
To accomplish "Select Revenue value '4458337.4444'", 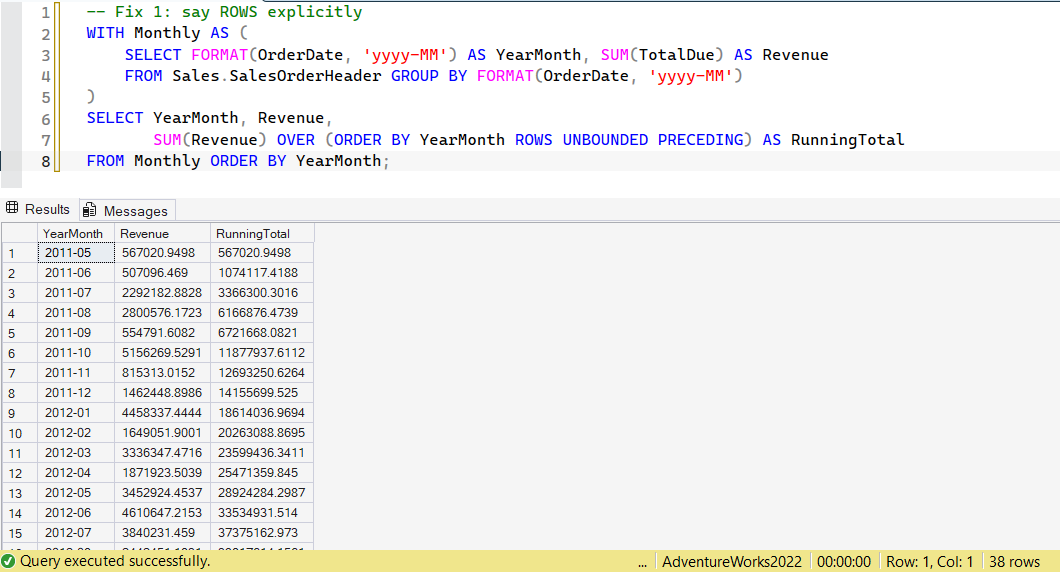I will (x=162, y=412).
